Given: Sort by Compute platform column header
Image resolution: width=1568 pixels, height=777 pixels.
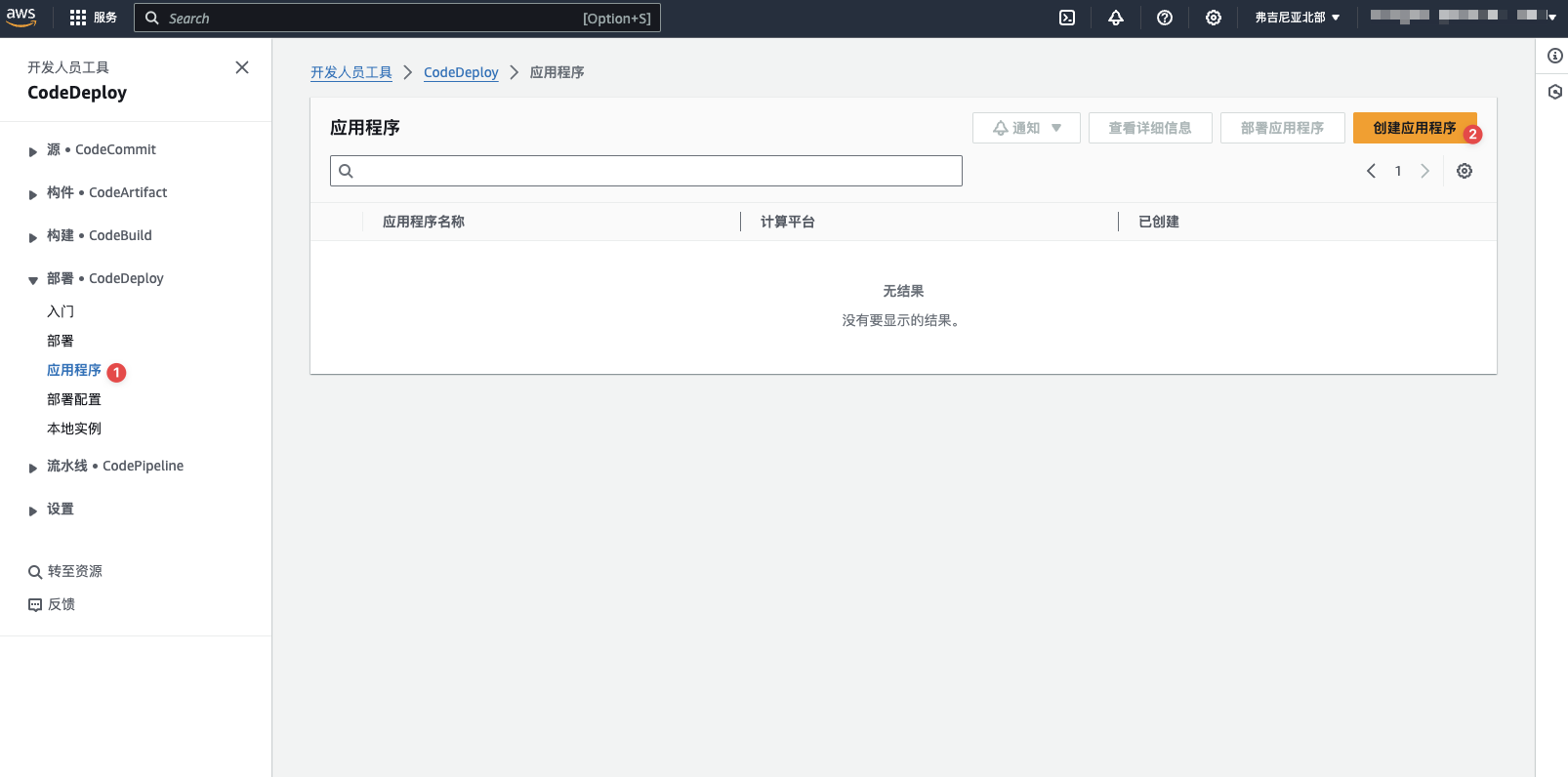Looking at the screenshot, I should (788, 222).
